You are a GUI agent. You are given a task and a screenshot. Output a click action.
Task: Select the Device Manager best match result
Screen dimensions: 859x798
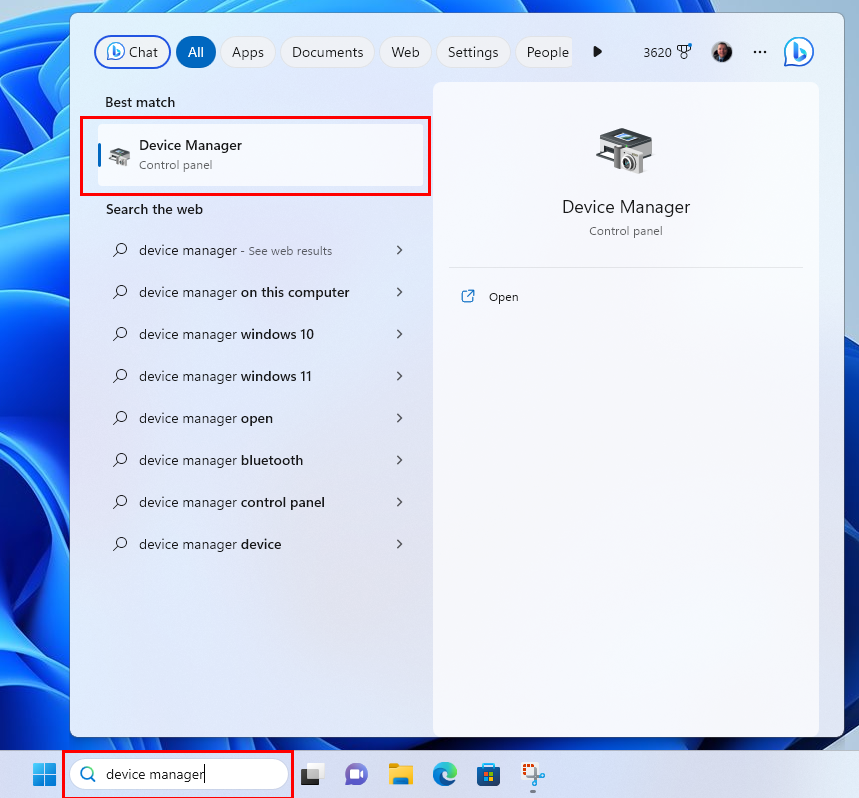pyautogui.click(x=260, y=155)
